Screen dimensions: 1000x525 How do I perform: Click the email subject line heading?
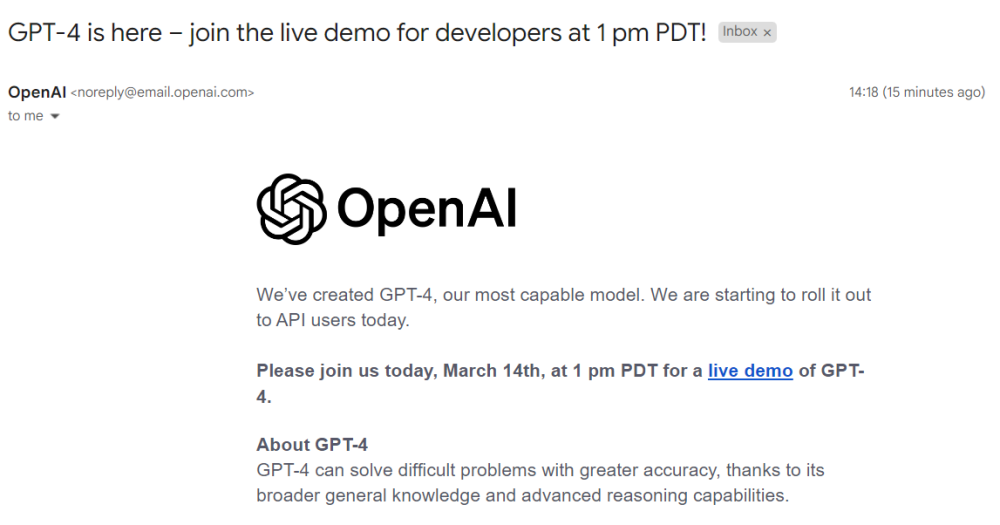(x=357, y=32)
